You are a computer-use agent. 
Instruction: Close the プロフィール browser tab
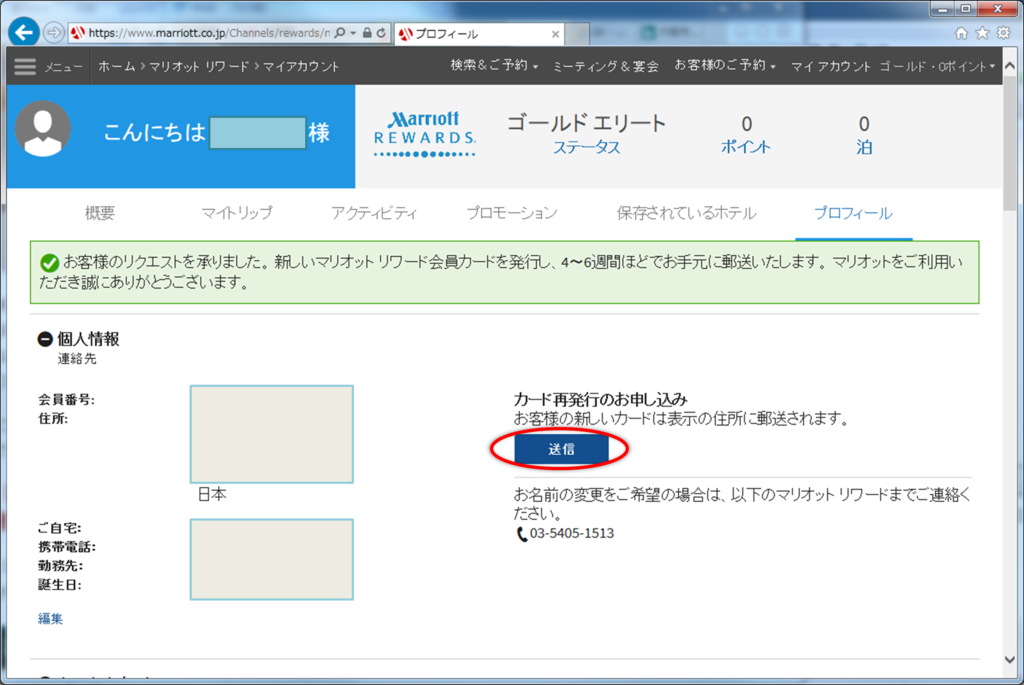pyautogui.click(x=555, y=34)
